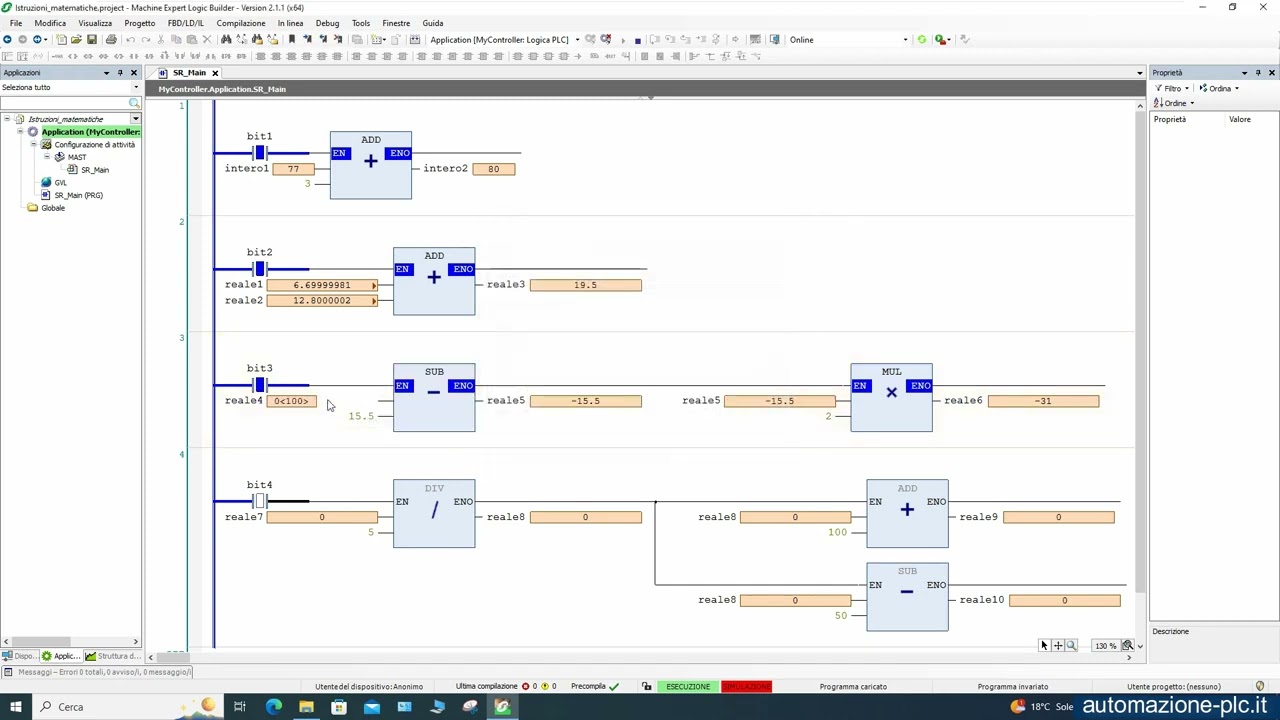Collapse the Application (MyController) tree node
1280x720 pixels.
tap(20, 132)
